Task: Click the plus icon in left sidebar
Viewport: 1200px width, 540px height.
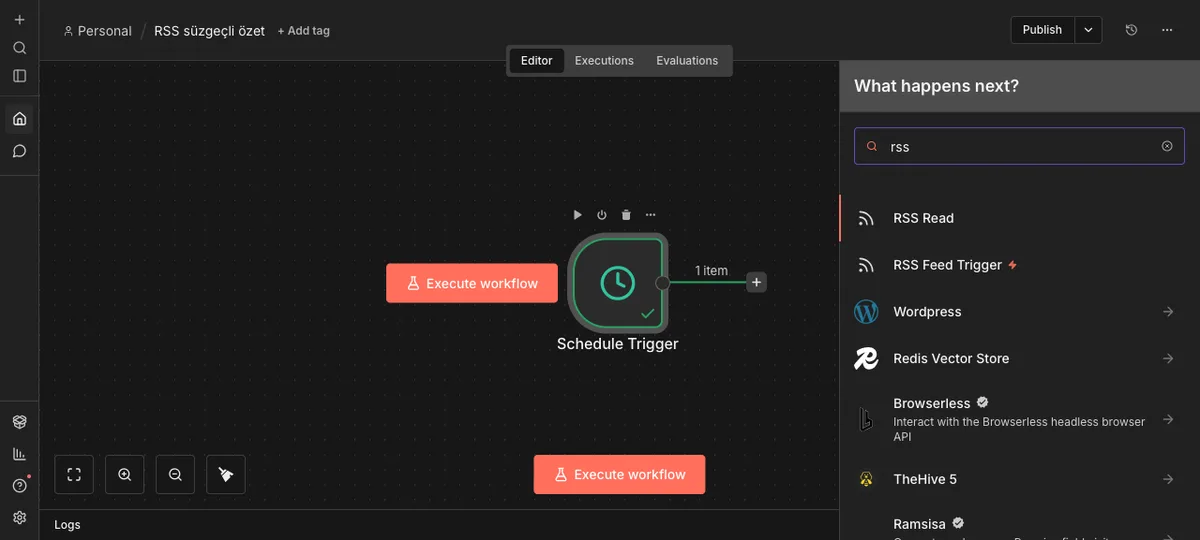Action: click(19, 20)
